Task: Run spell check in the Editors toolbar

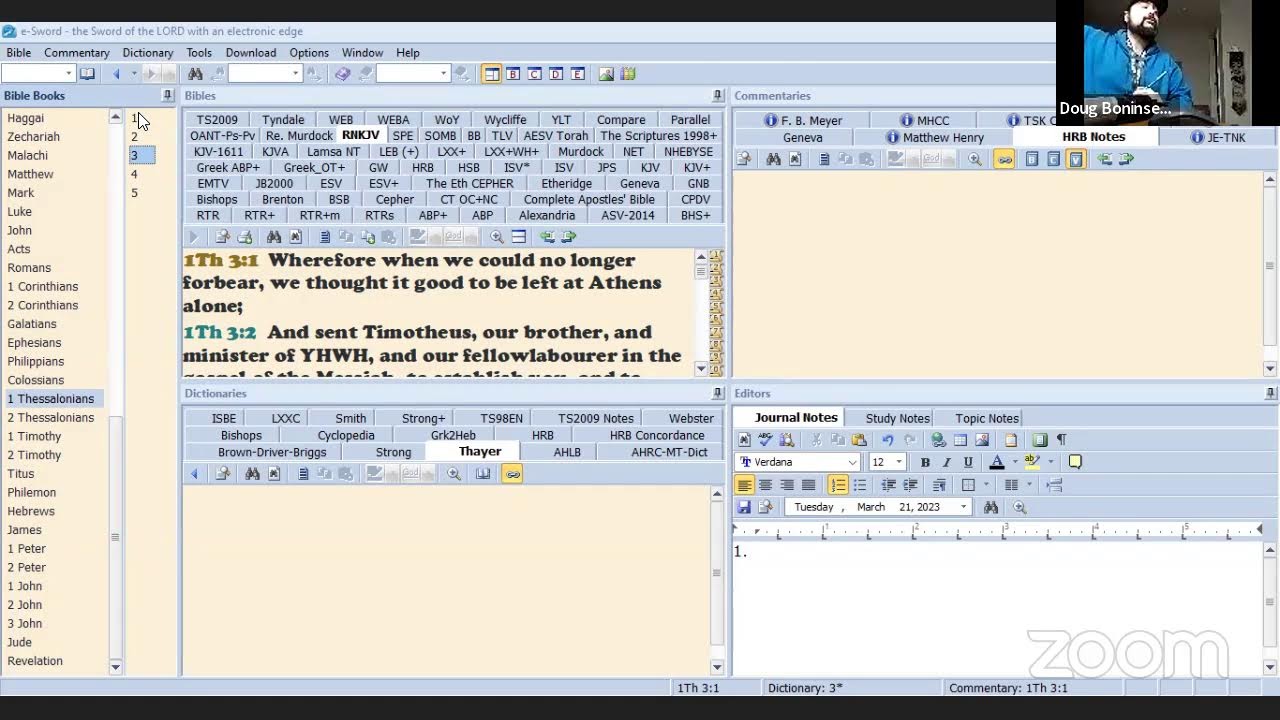Action: [x=765, y=440]
